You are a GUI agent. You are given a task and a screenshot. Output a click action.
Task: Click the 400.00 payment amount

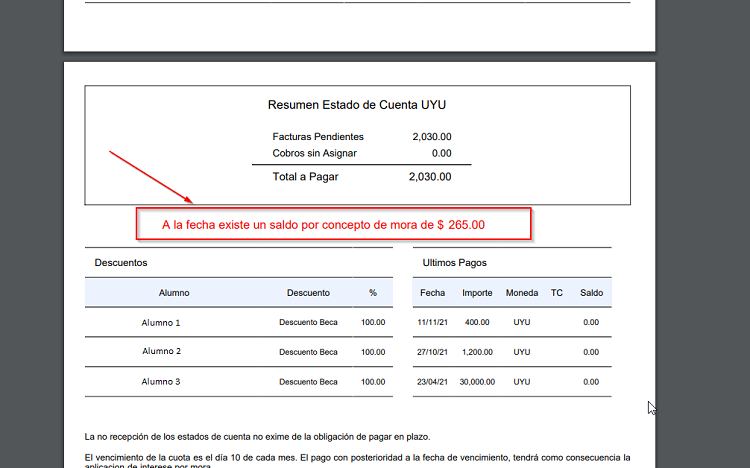point(477,323)
